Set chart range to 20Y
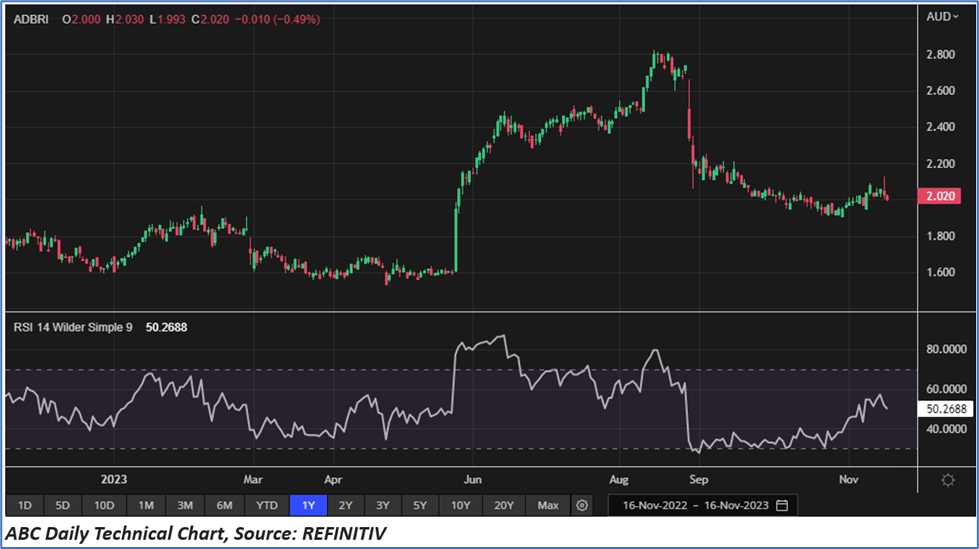Image resolution: width=979 pixels, height=549 pixels. tap(504, 505)
